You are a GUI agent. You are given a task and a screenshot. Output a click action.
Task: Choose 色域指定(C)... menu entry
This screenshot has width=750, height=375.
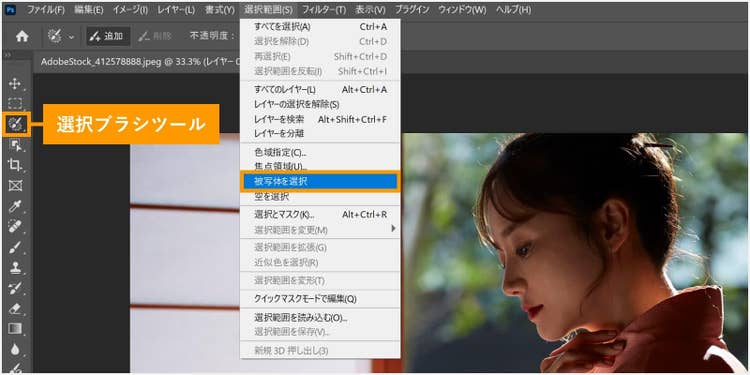tap(320, 153)
